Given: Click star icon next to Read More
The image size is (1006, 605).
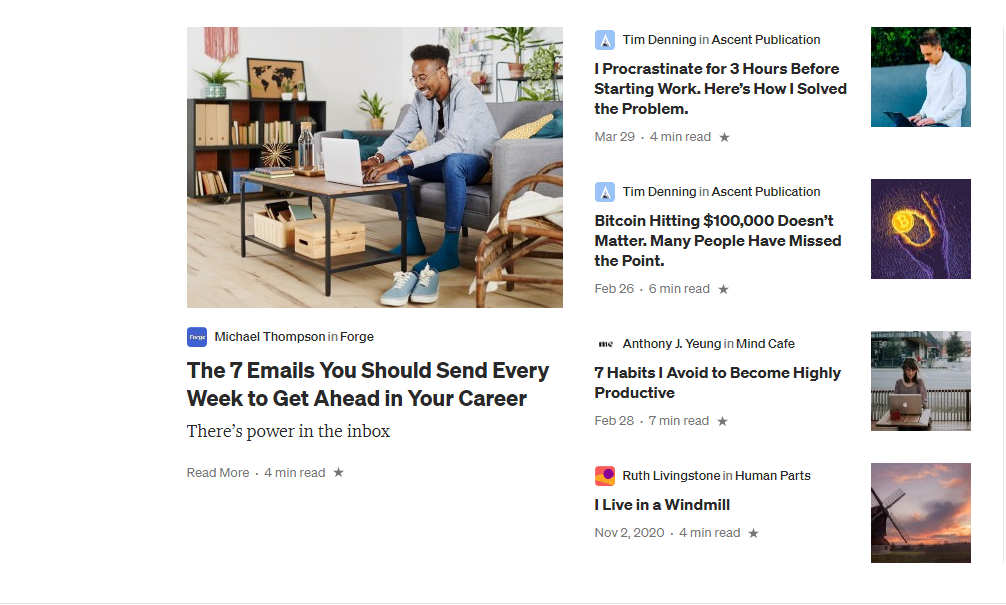Looking at the screenshot, I should coord(338,473).
